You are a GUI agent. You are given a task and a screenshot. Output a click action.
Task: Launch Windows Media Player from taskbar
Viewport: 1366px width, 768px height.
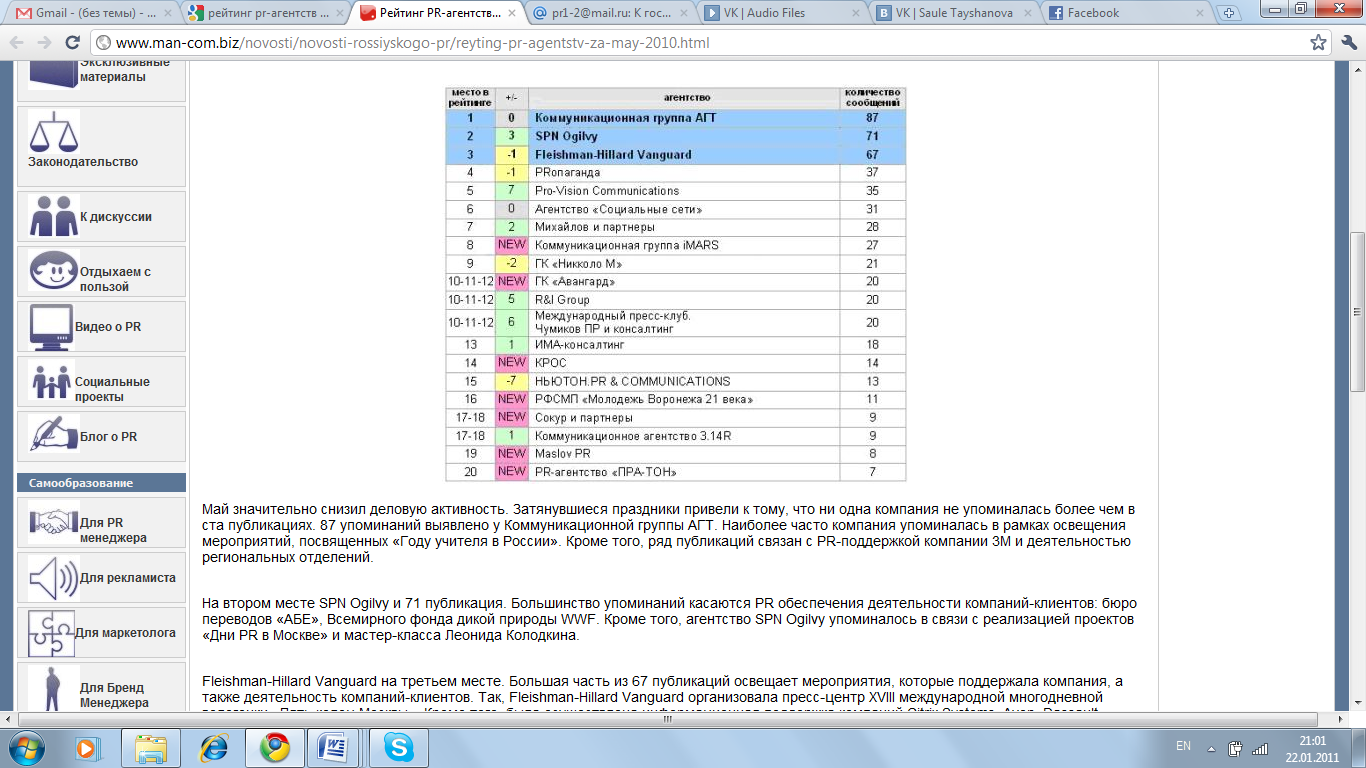pos(89,747)
